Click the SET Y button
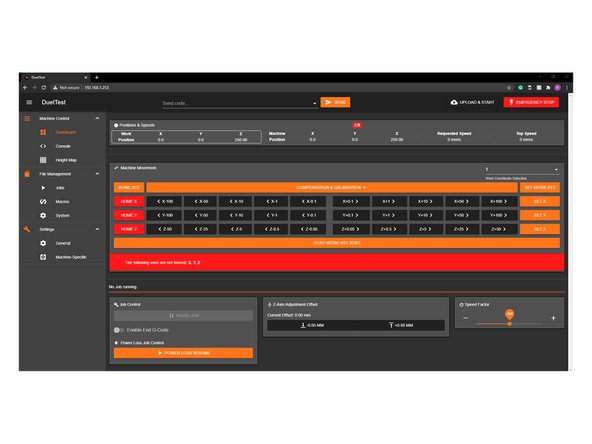This screenshot has width=592, height=444. (x=540, y=215)
